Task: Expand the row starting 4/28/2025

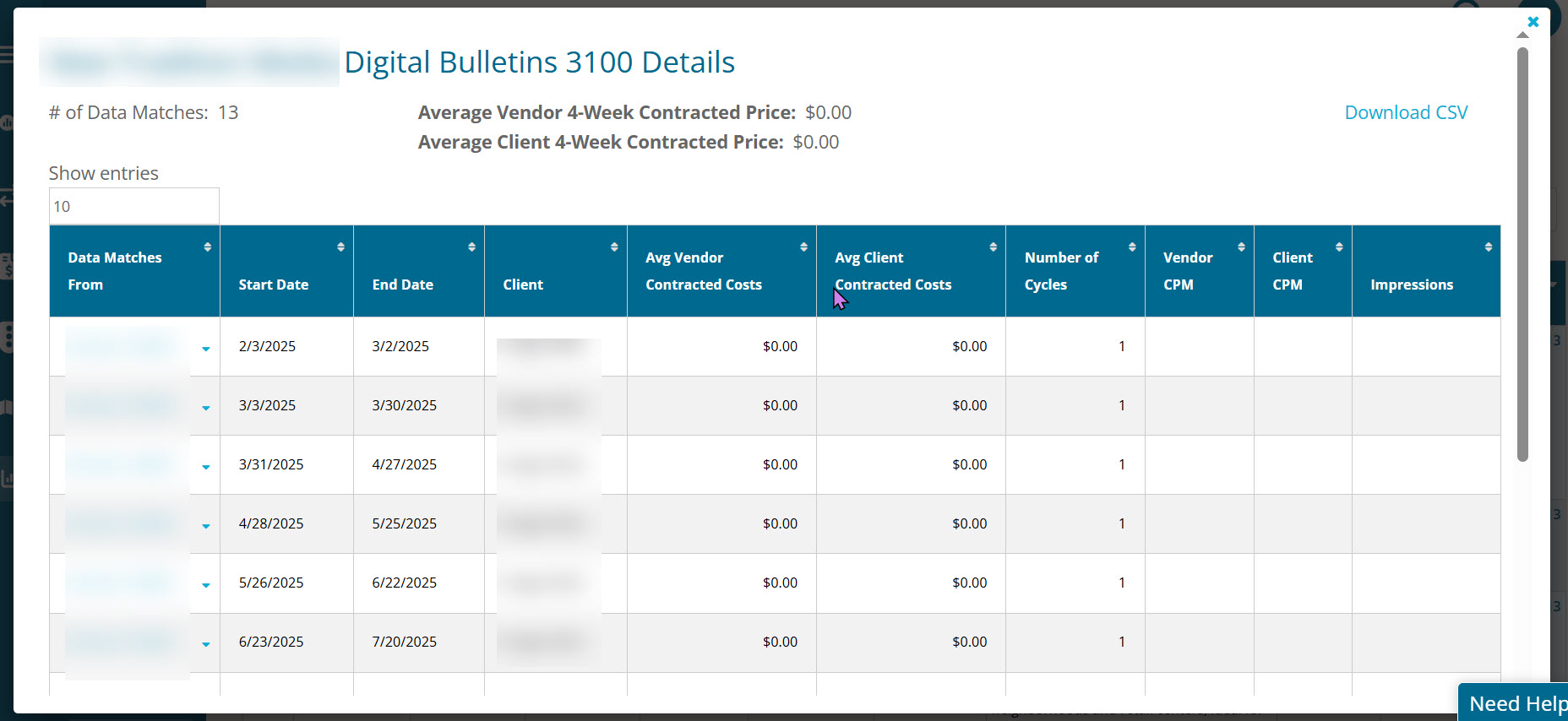Action: coord(205,526)
